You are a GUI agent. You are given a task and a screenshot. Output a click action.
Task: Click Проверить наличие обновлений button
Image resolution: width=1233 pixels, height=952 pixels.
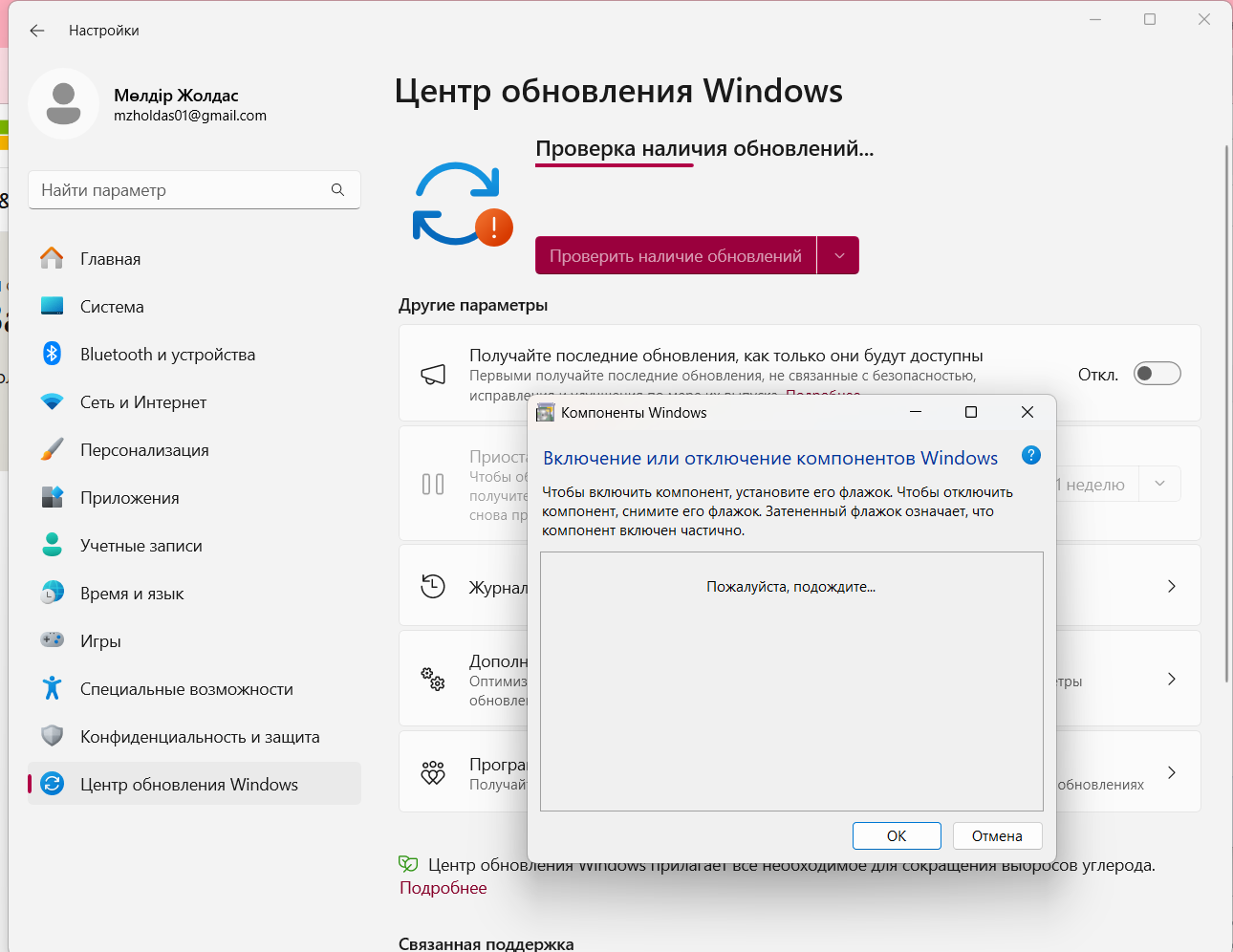coord(676,256)
